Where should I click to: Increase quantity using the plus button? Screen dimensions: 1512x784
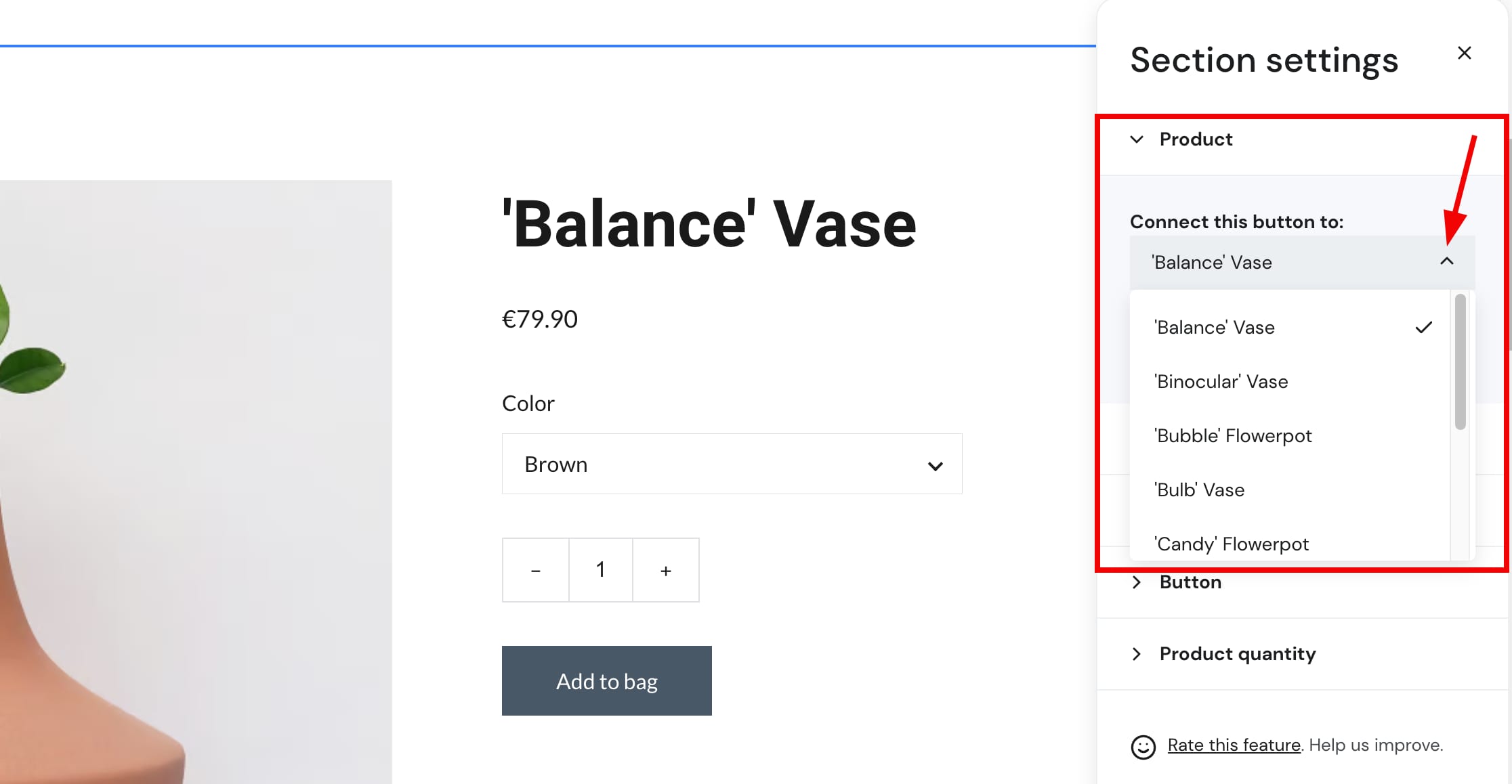click(x=665, y=570)
